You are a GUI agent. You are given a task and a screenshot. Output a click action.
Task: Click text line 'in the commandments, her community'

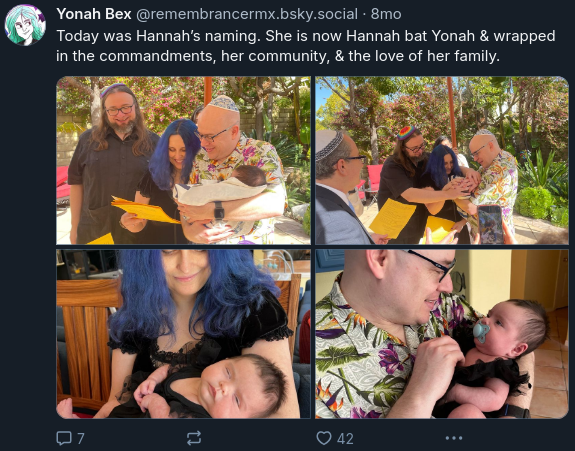[x=278, y=56]
